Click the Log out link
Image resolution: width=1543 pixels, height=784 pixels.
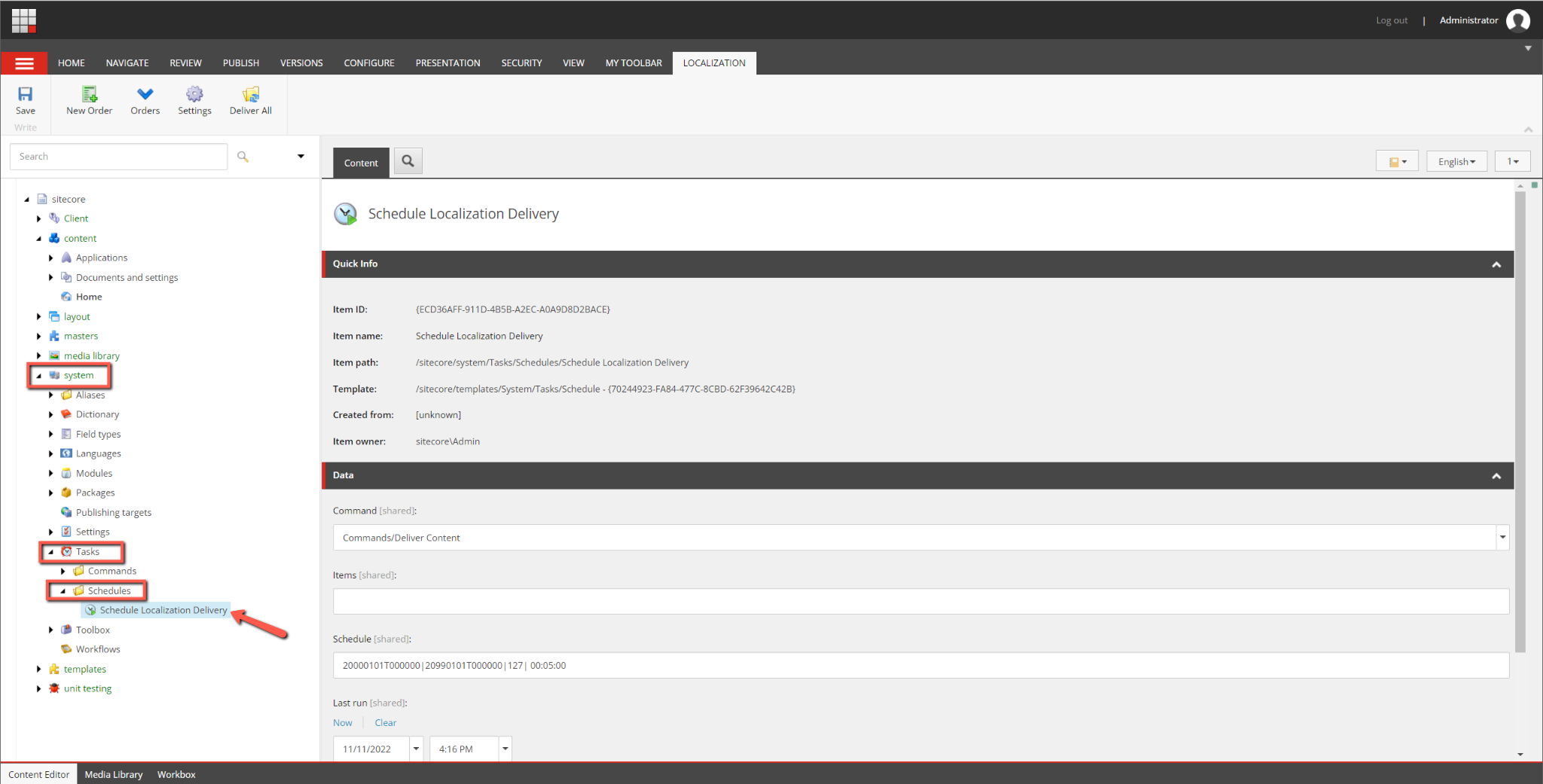click(x=1392, y=20)
